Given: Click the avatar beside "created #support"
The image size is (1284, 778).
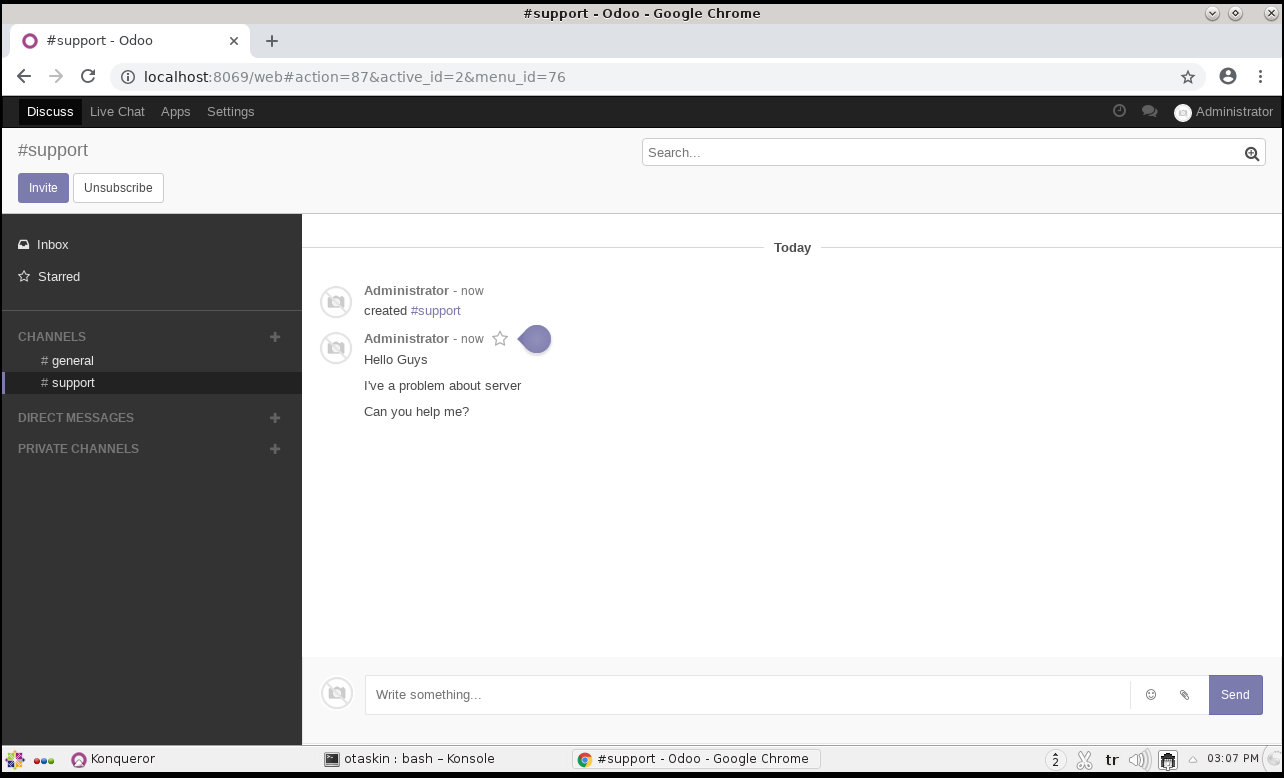Looking at the screenshot, I should (336, 301).
